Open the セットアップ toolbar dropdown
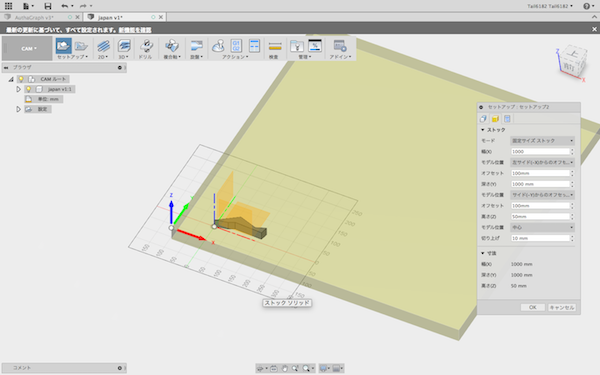 click(x=72, y=57)
